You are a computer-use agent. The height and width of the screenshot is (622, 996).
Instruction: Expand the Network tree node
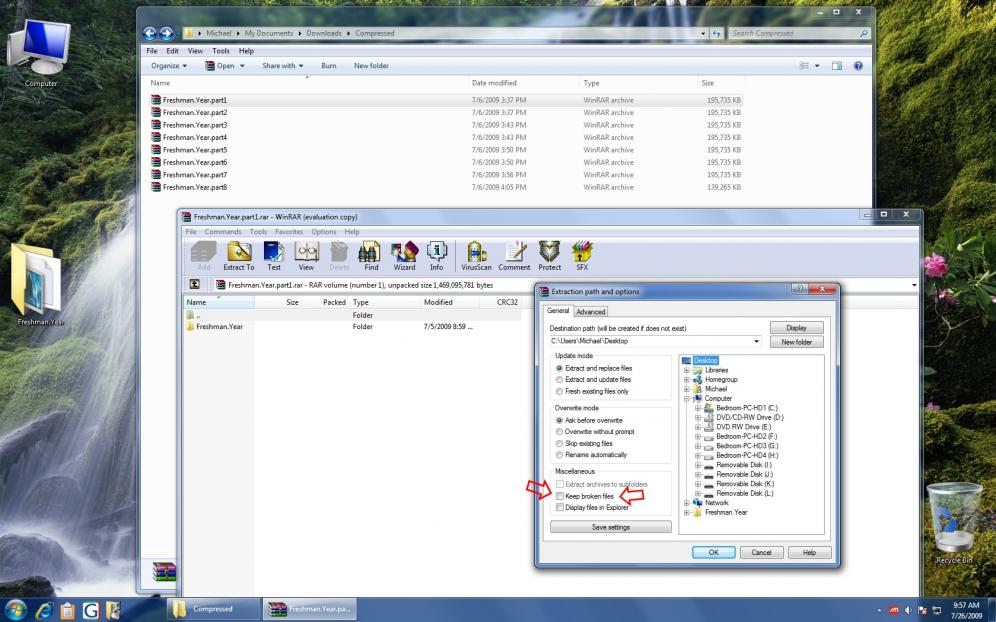pos(687,503)
